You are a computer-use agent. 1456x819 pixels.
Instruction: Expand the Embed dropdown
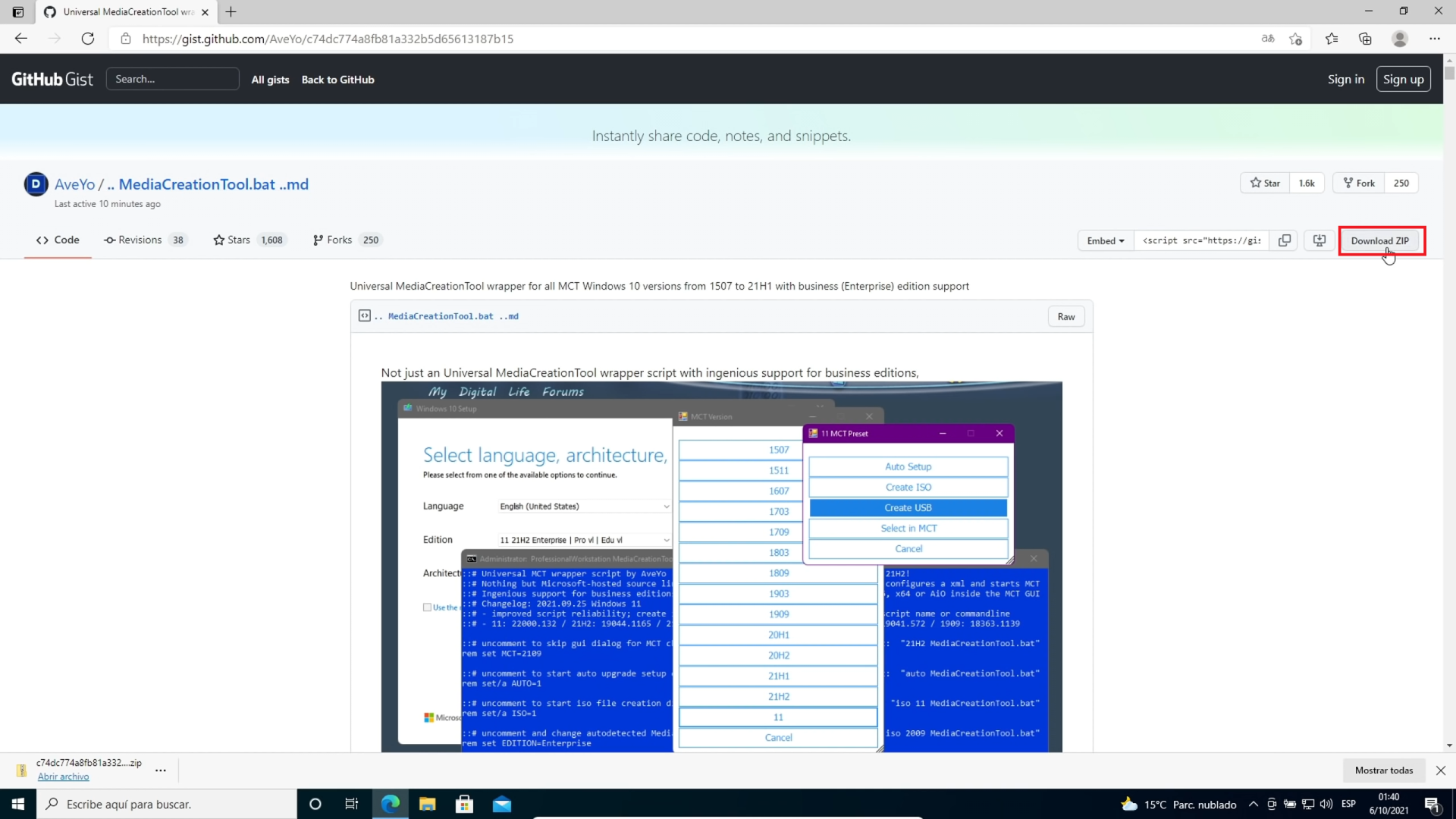tap(1105, 240)
